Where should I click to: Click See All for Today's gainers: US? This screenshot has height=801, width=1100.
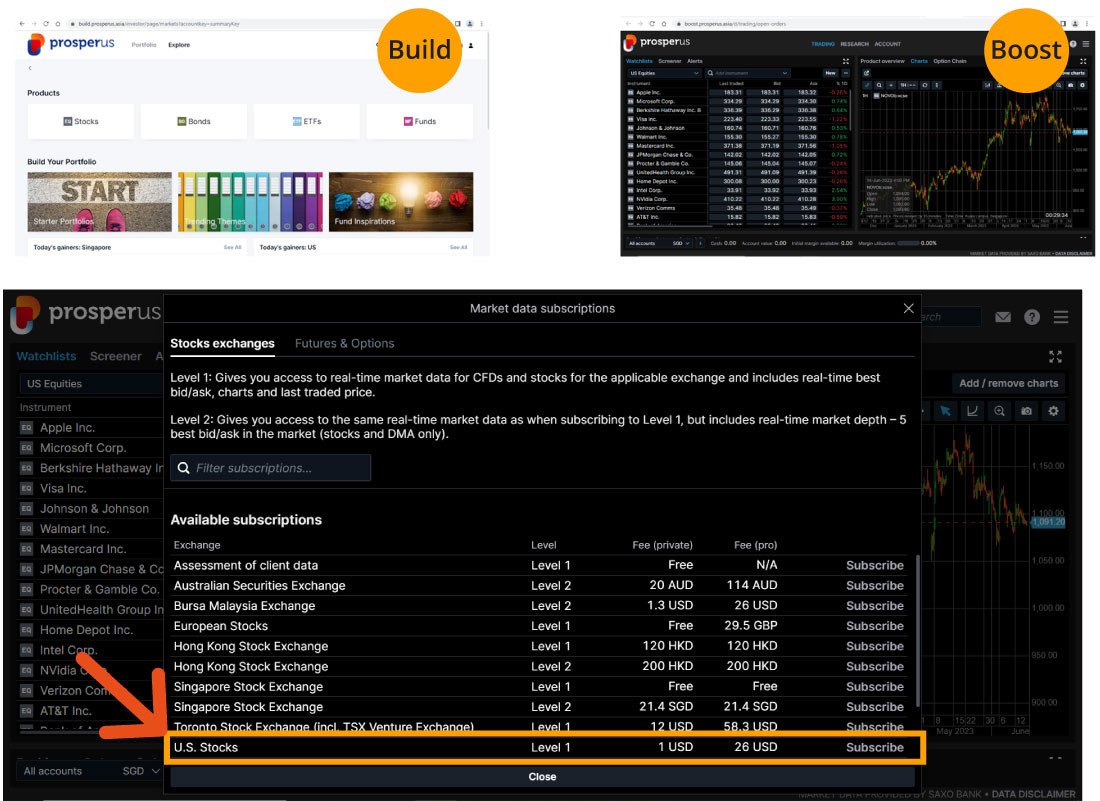click(458, 248)
